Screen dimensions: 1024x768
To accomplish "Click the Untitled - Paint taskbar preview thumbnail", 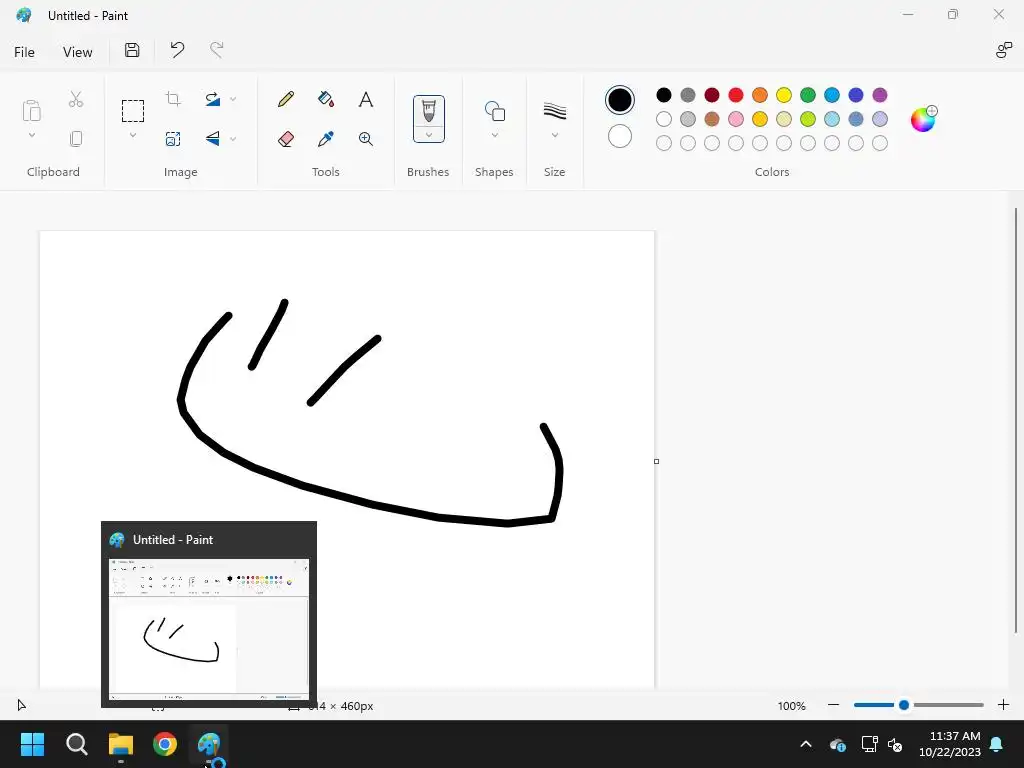I will (x=209, y=630).
